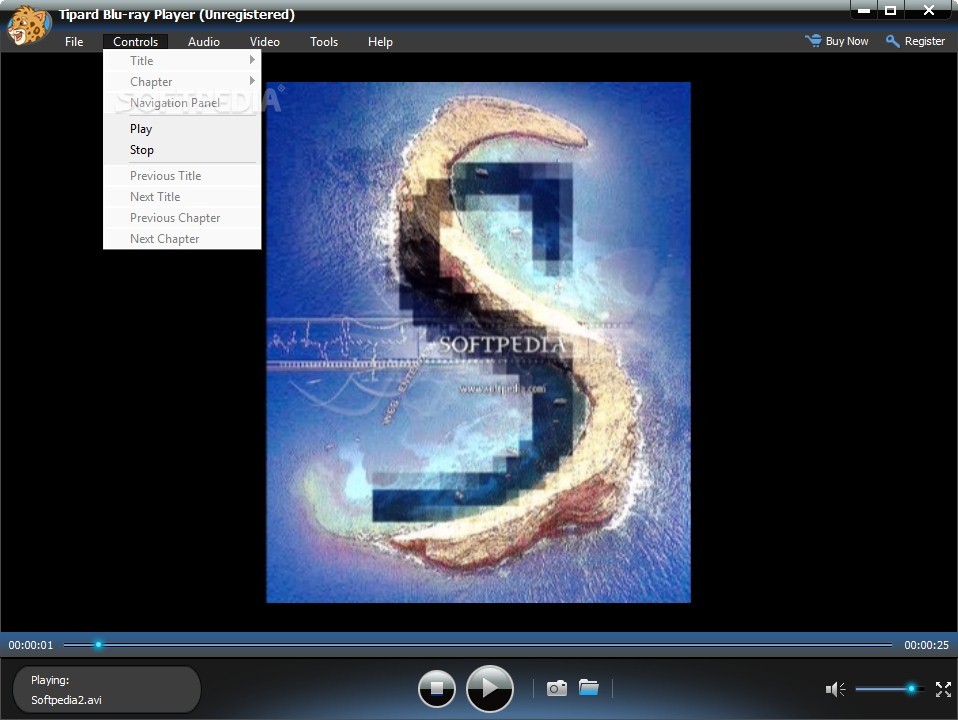Minimize the Tipard player window

tap(864, 10)
